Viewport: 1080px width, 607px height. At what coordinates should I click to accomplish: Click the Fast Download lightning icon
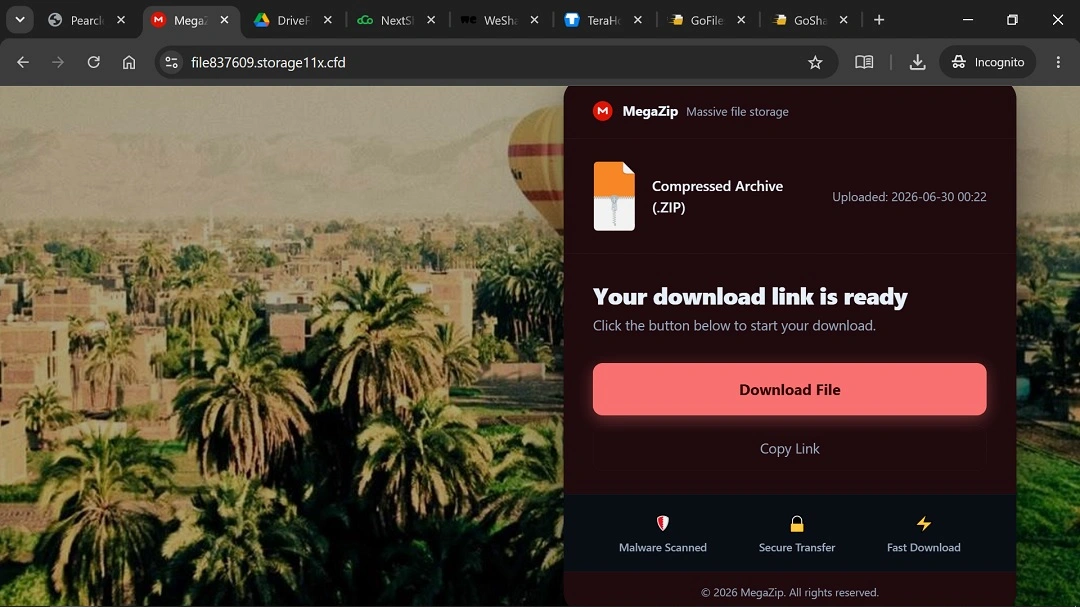pos(924,524)
